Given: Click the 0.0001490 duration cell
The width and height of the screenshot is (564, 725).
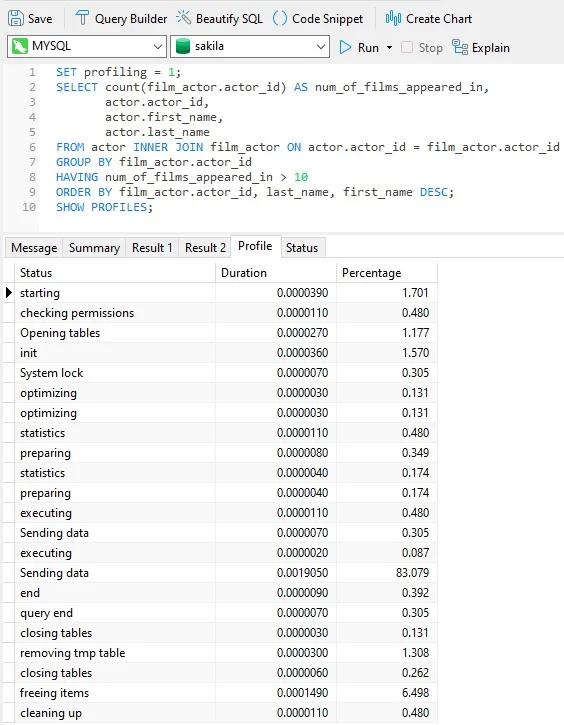Looking at the screenshot, I should pos(276,693).
